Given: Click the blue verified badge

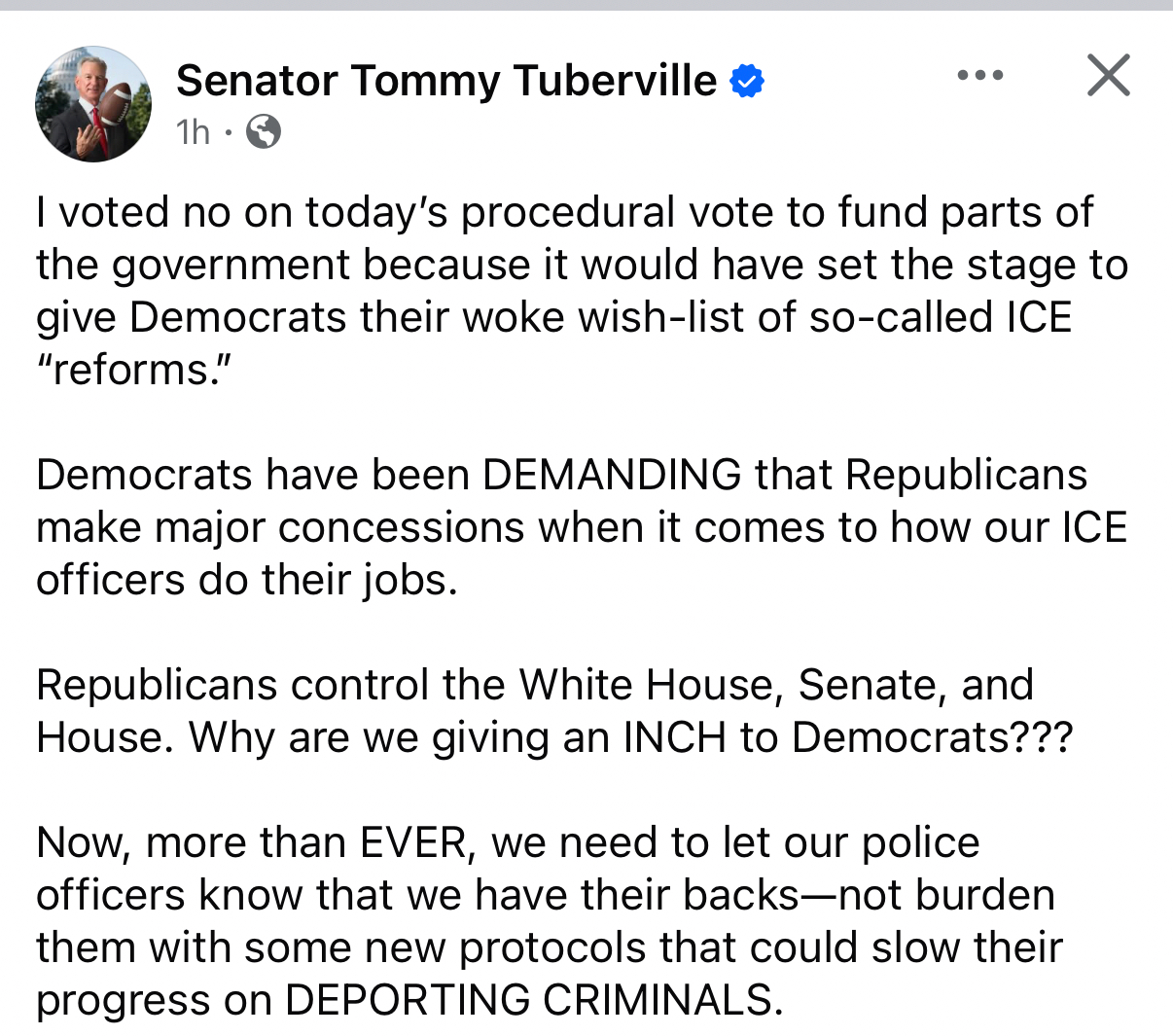Looking at the screenshot, I should click(x=746, y=82).
